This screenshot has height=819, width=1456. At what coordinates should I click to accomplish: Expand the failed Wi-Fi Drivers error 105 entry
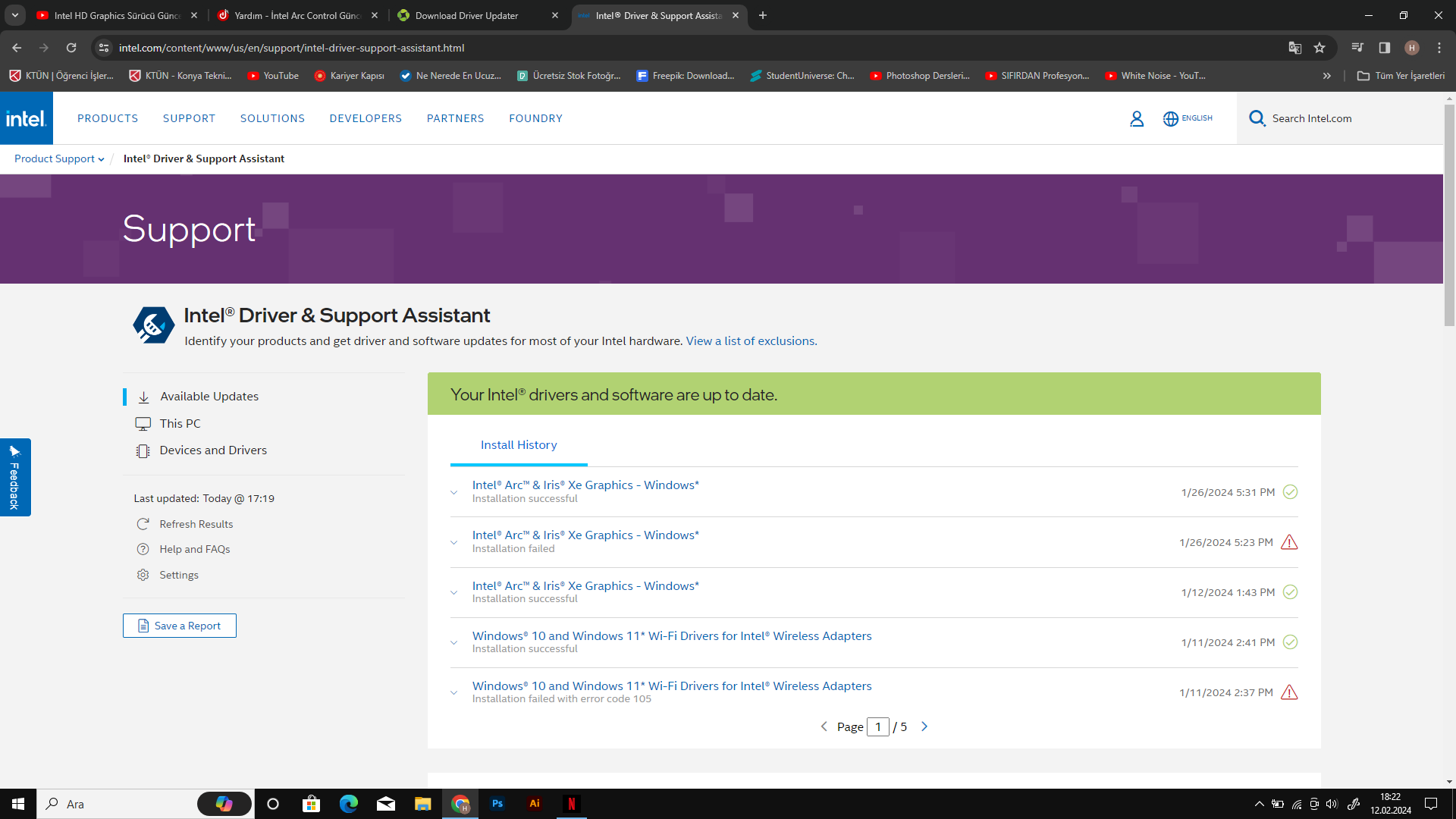[453, 692]
